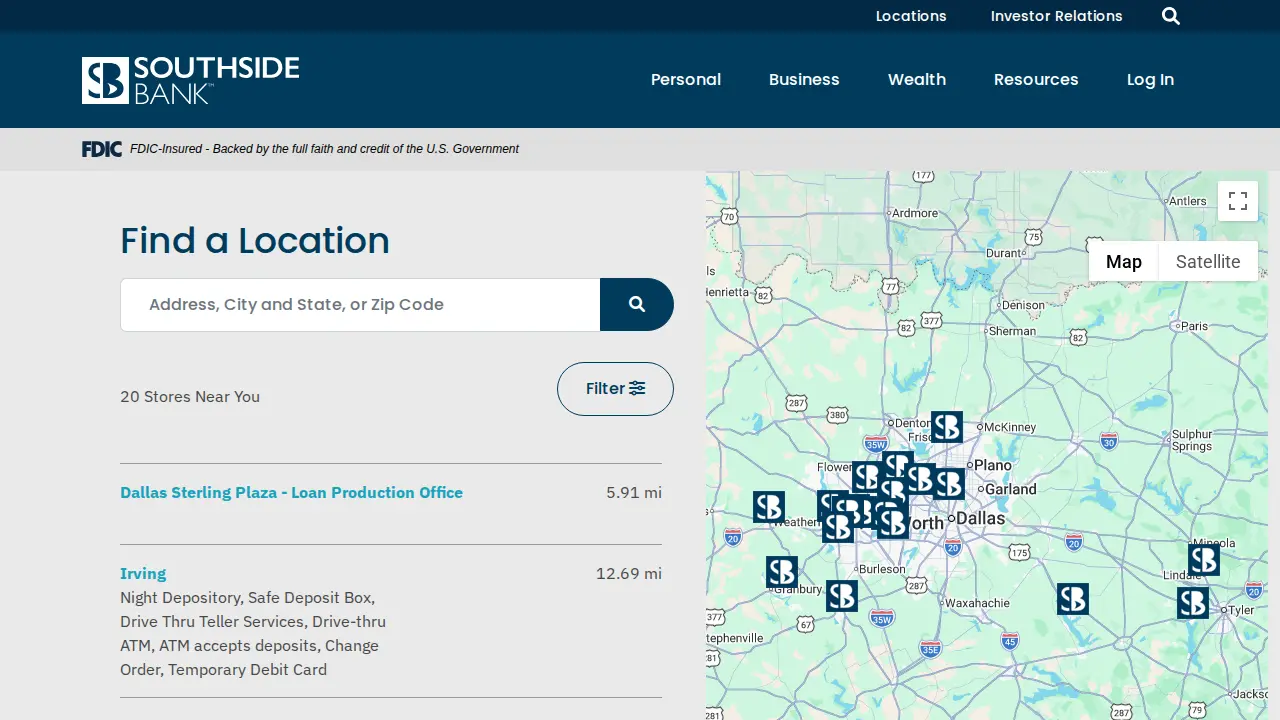This screenshot has width=1280, height=720.
Task: Select the bank marker near McKinney
Action: point(947,427)
